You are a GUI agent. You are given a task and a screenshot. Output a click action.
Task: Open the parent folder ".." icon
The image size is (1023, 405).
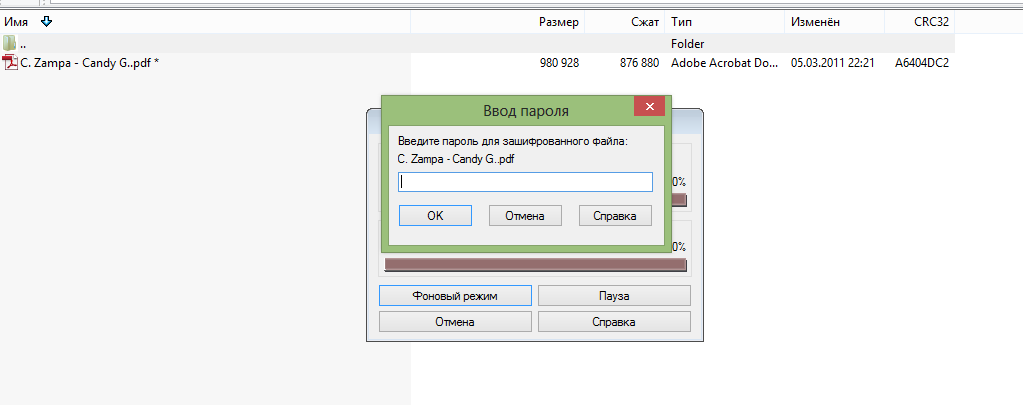[x=10, y=44]
